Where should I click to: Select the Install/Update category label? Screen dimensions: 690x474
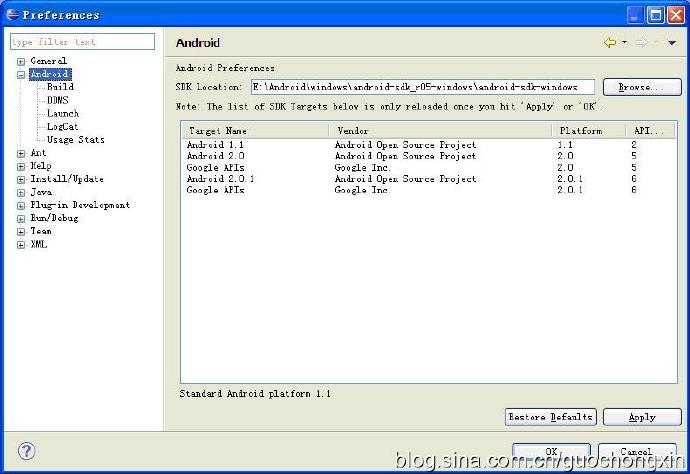[67, 179]
